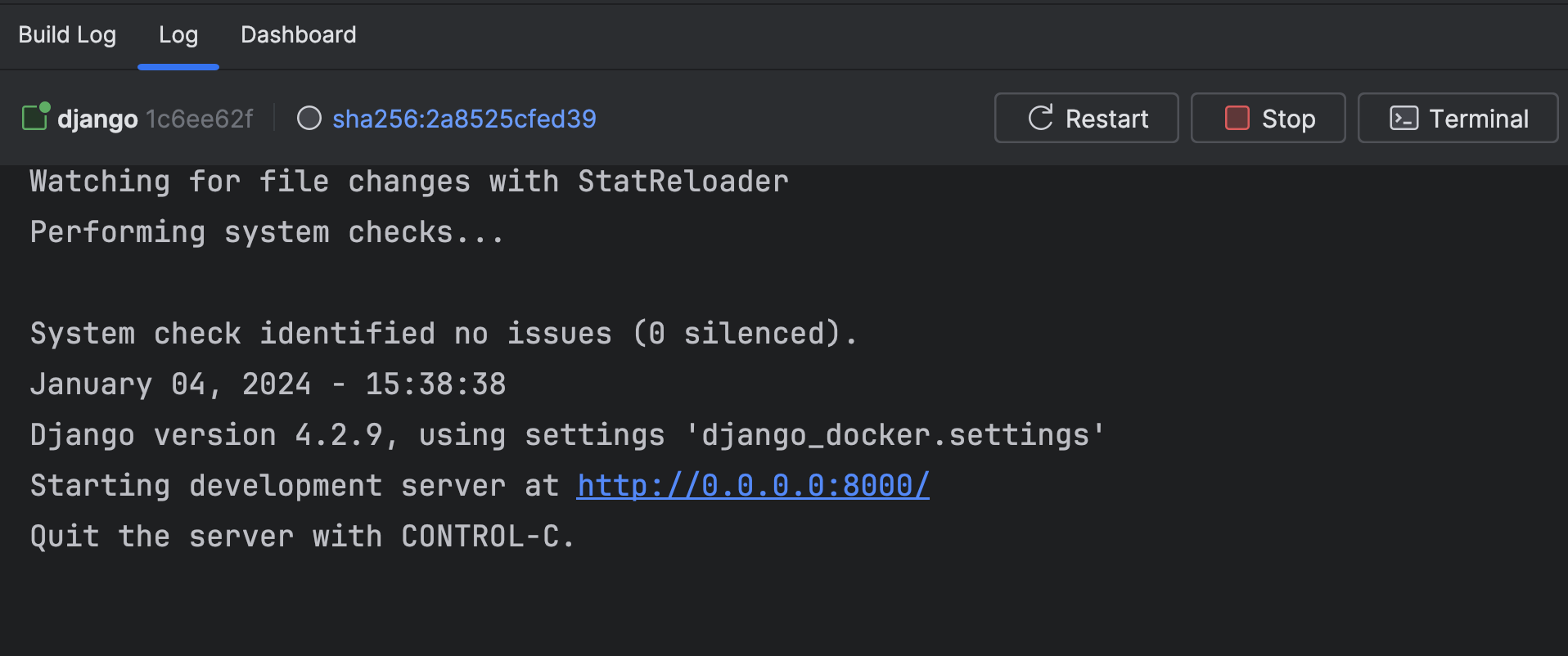Select the container ID text 1c6ee62f
1568x656 pixels.
point(199,118)
